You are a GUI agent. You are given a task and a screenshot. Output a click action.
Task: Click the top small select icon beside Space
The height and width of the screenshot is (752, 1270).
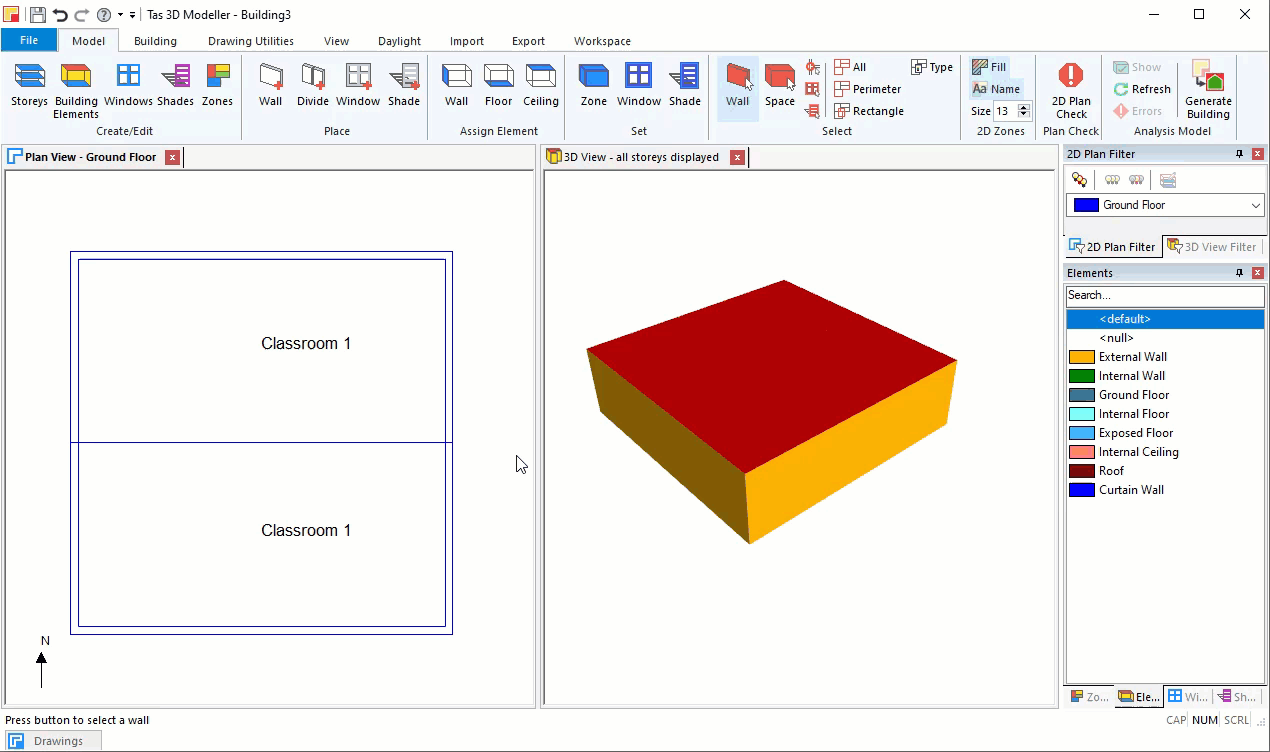813,67
